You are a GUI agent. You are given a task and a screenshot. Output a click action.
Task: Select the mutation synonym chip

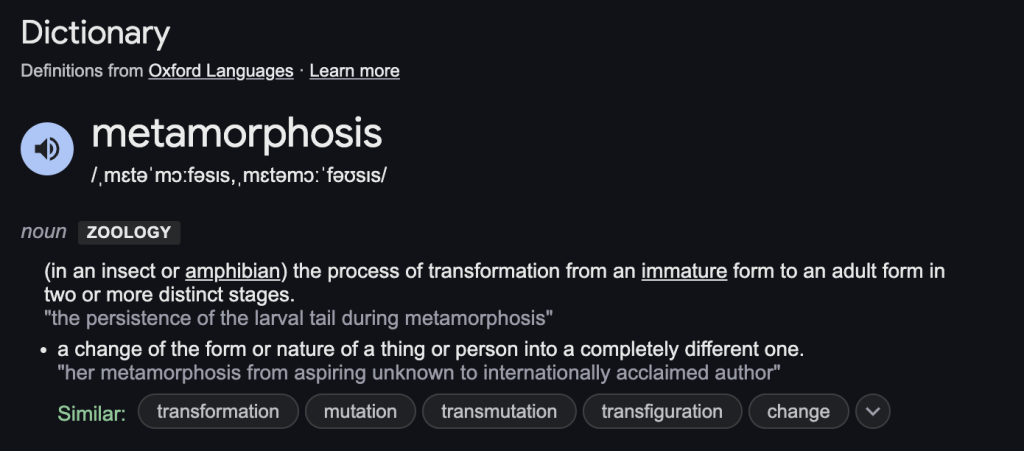(x=360, y=411)
